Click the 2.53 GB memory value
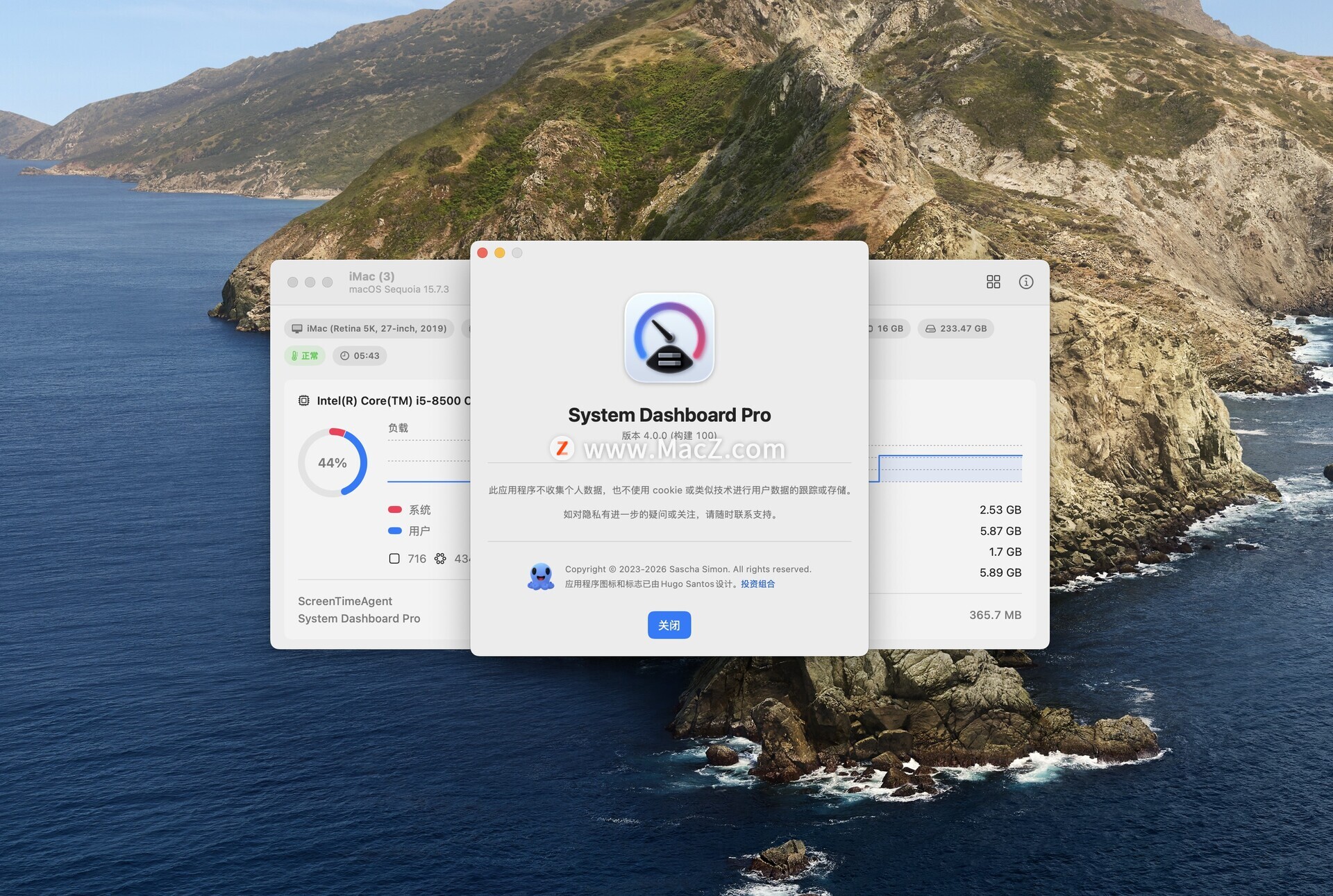Viewport: 1333px width, 896px height. coord(1000,509)
